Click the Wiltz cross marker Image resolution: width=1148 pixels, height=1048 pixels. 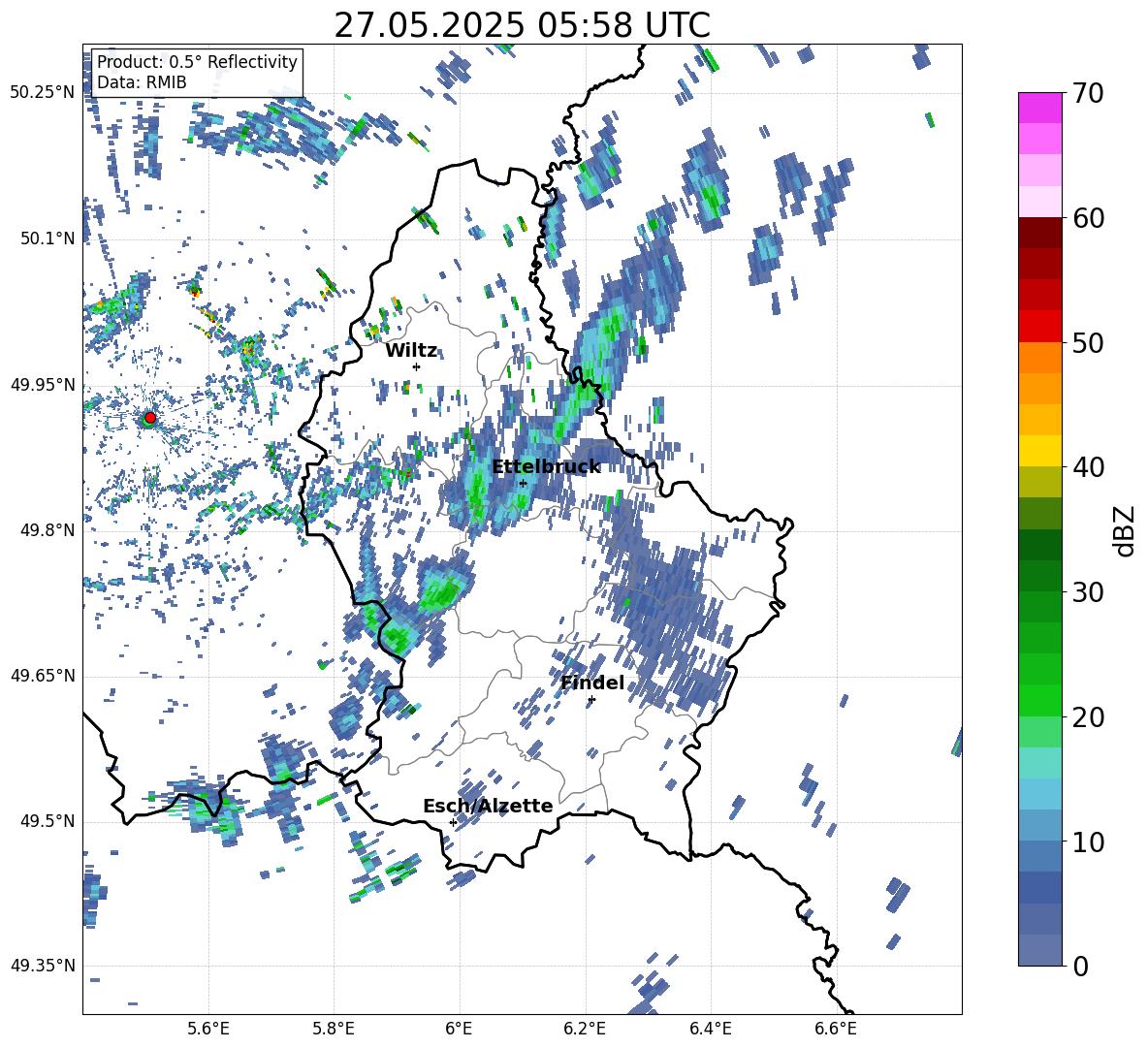[x=417, y=366]
